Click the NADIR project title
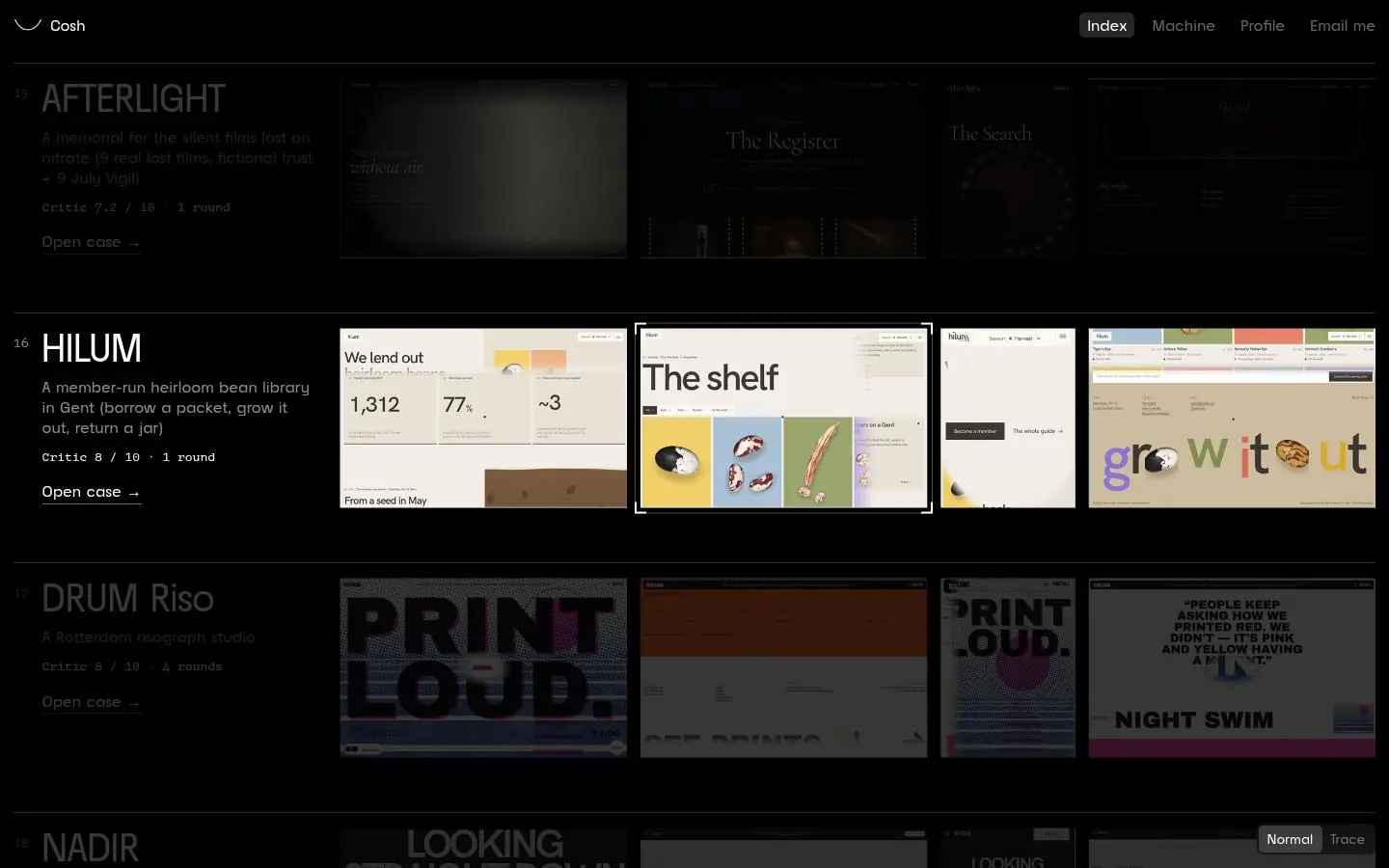 tap(90, 849)
